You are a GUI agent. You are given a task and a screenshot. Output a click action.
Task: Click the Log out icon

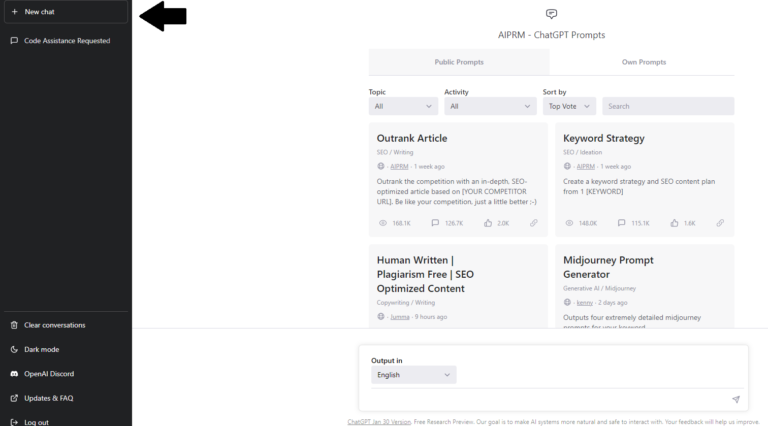[14, 422]
